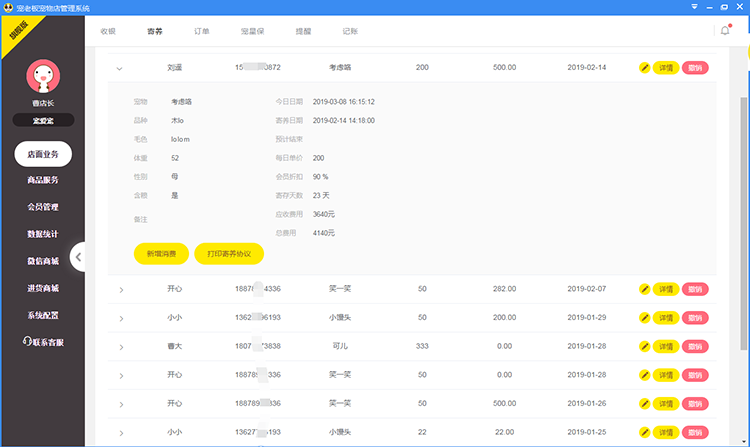750x447 pixels.
Task: Switch to the 收银 tab
Action: click(108, 31)
